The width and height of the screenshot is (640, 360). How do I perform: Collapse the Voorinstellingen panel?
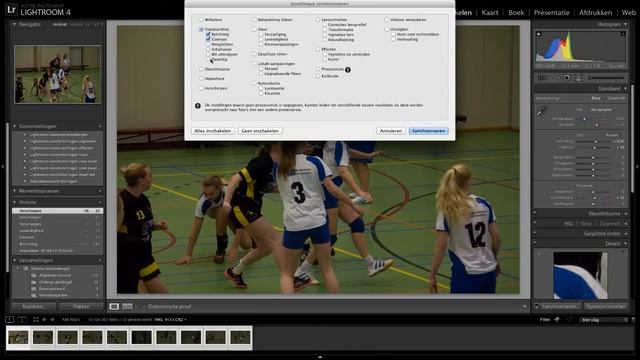[15, 126]
